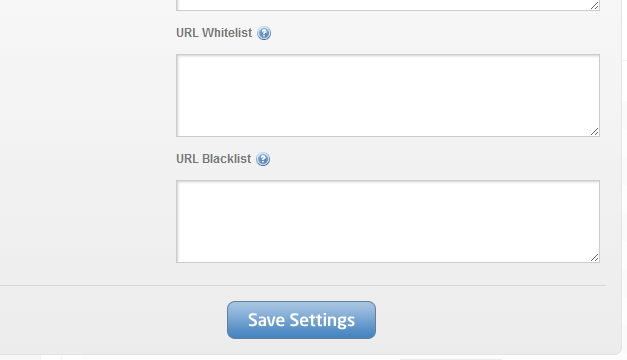Viewport: 627px width, 360px height.
Task: Place cursor inside the whitelist URLs box
Action: (388, 96)
